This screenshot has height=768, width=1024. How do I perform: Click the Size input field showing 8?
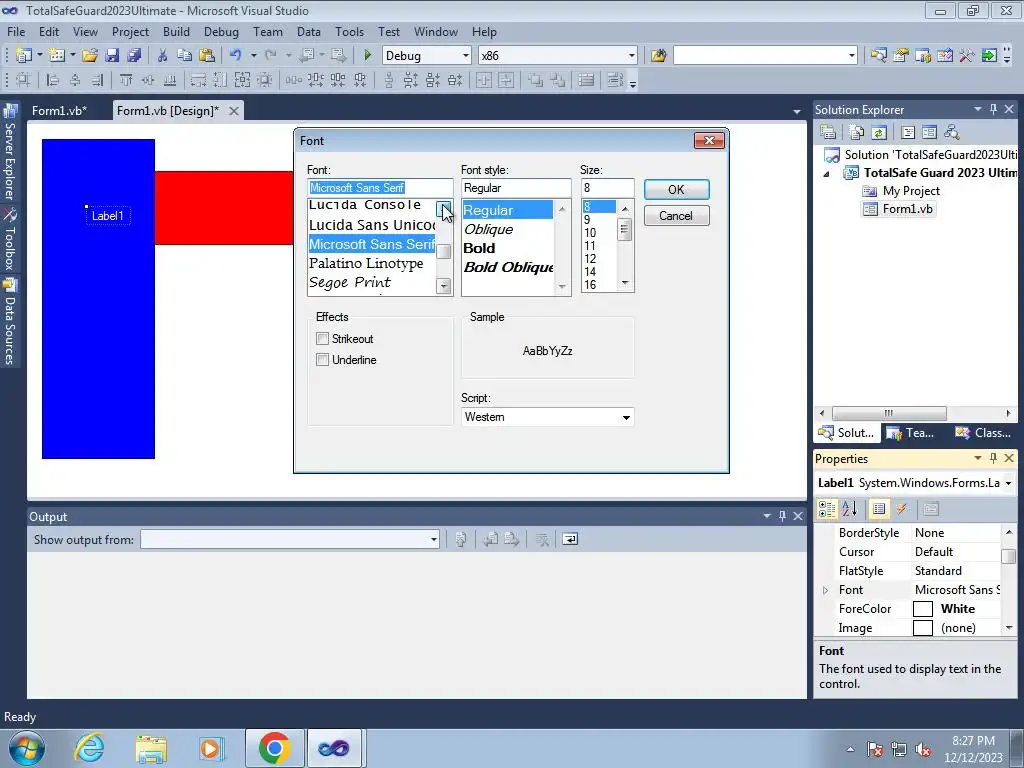click(607, 188)
